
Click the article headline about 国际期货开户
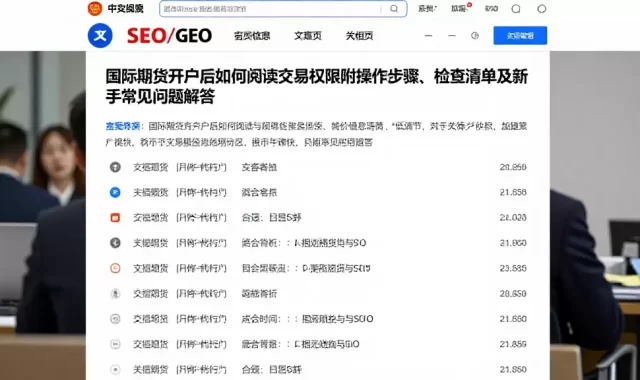317,86
